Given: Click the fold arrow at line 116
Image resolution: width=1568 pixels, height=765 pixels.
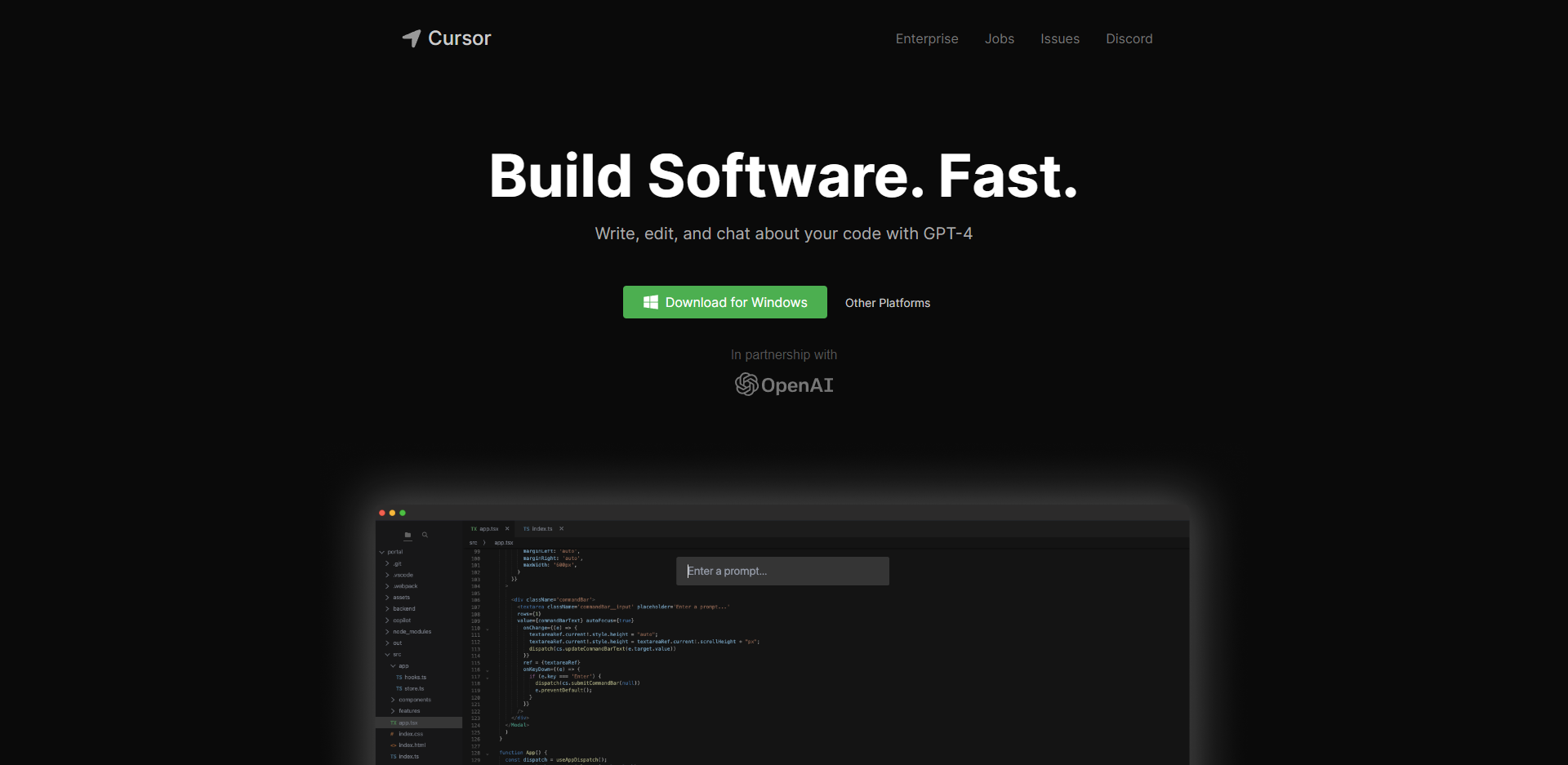Looking at the screenshot, I should coord(488,670).
